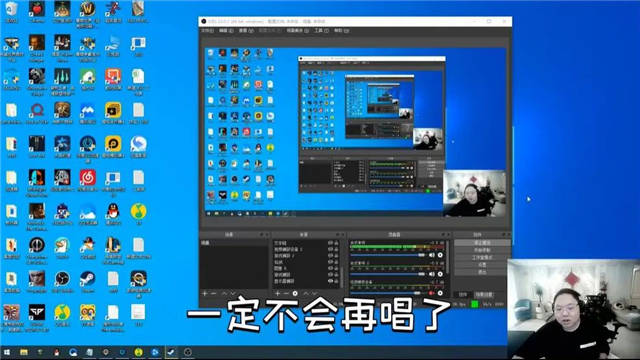This screenshot has height=360, width=640.
Task: Move the source up in the Sources panel
Action: (306, 293)
